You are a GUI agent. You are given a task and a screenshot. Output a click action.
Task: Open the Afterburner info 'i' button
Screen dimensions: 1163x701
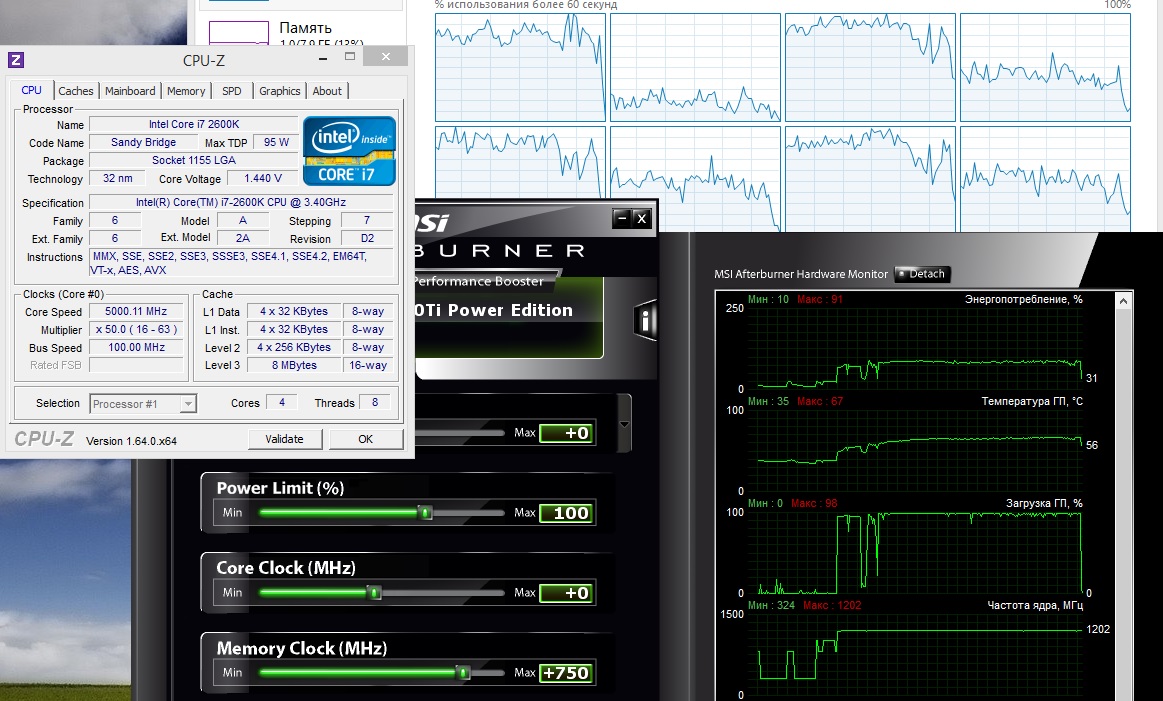(x=646, y=320)
